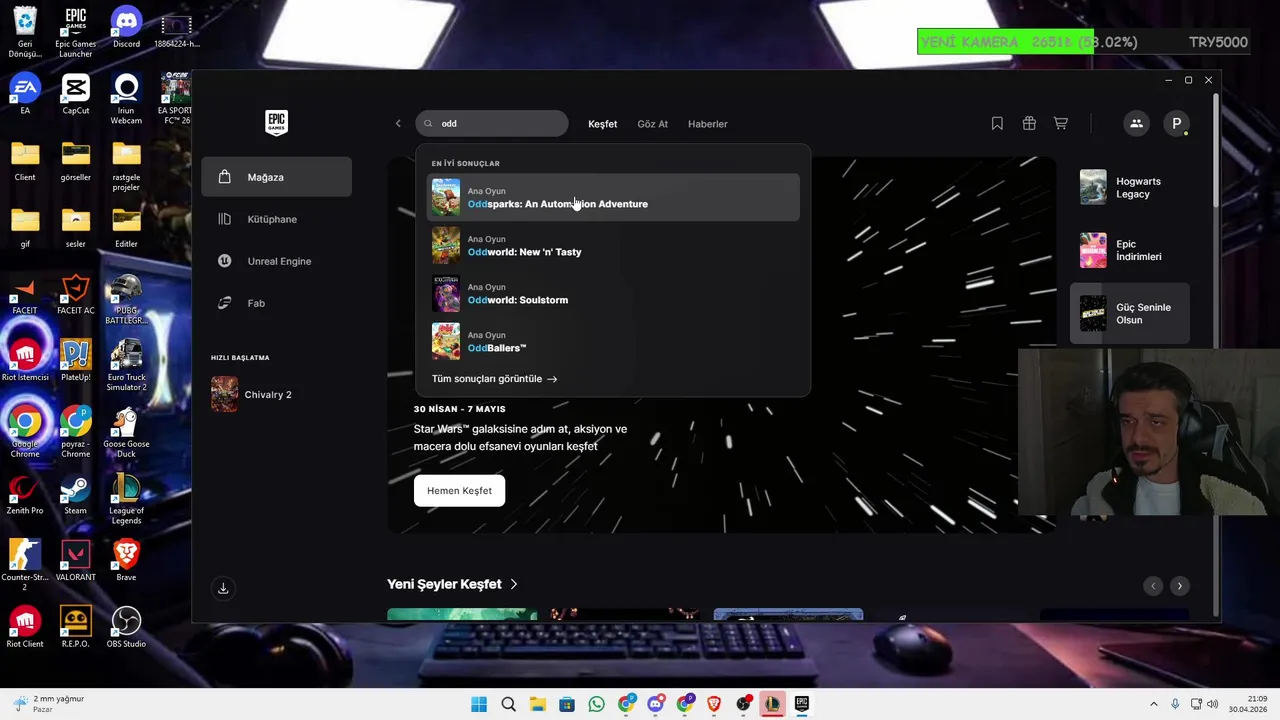Open the PlateUp! desktop icon
This screenshot has width=1280, height=720.
pos(75,361)
